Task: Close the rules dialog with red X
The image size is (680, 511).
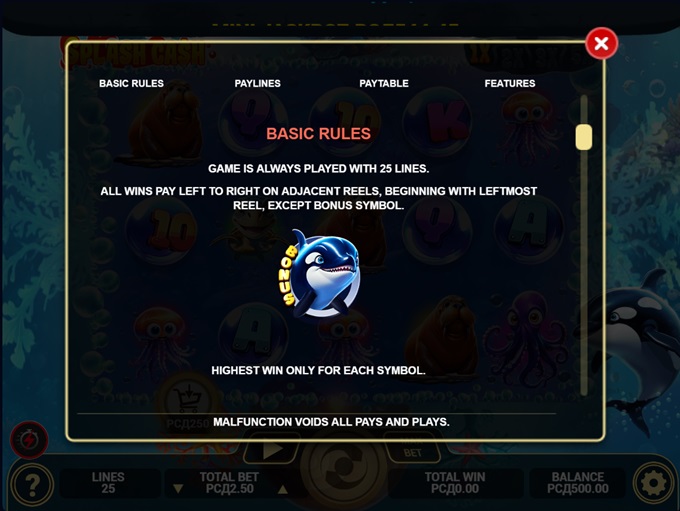Action: (x=602, y=43)
